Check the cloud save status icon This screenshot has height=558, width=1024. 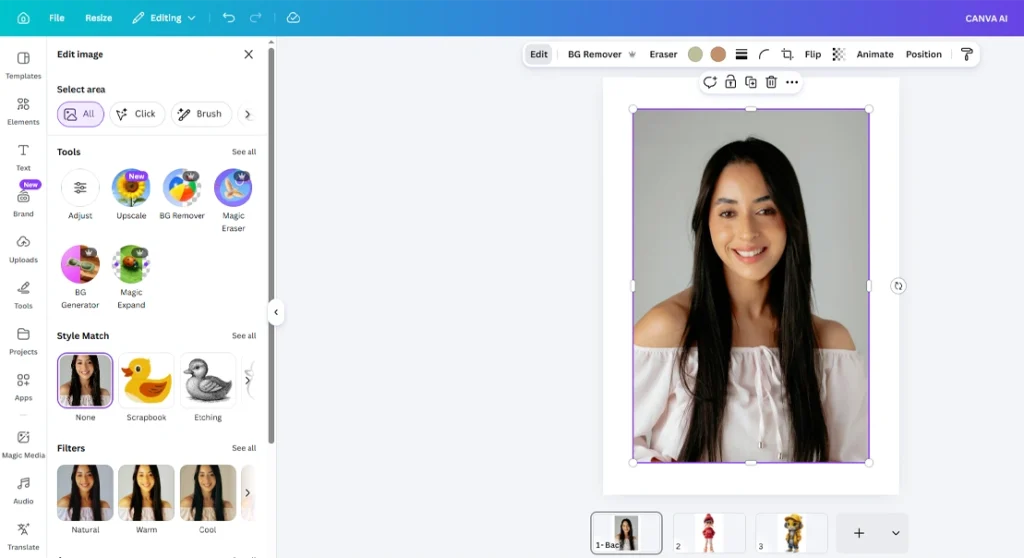click(293, 18)
